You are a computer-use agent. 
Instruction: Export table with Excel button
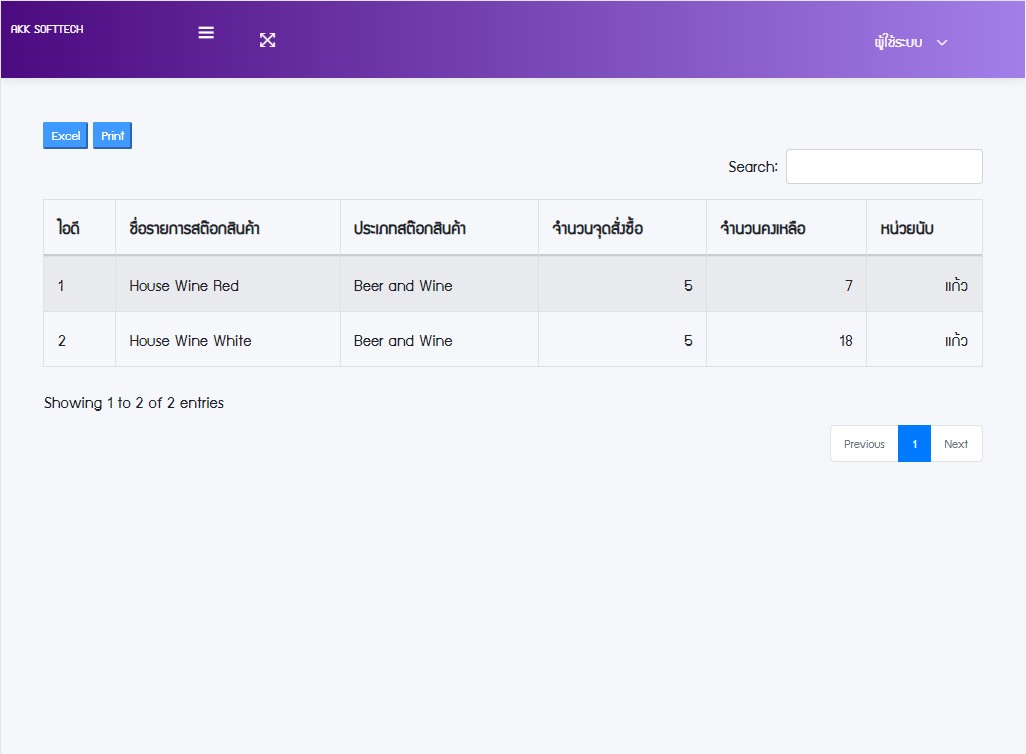click(x=65, y=136)
